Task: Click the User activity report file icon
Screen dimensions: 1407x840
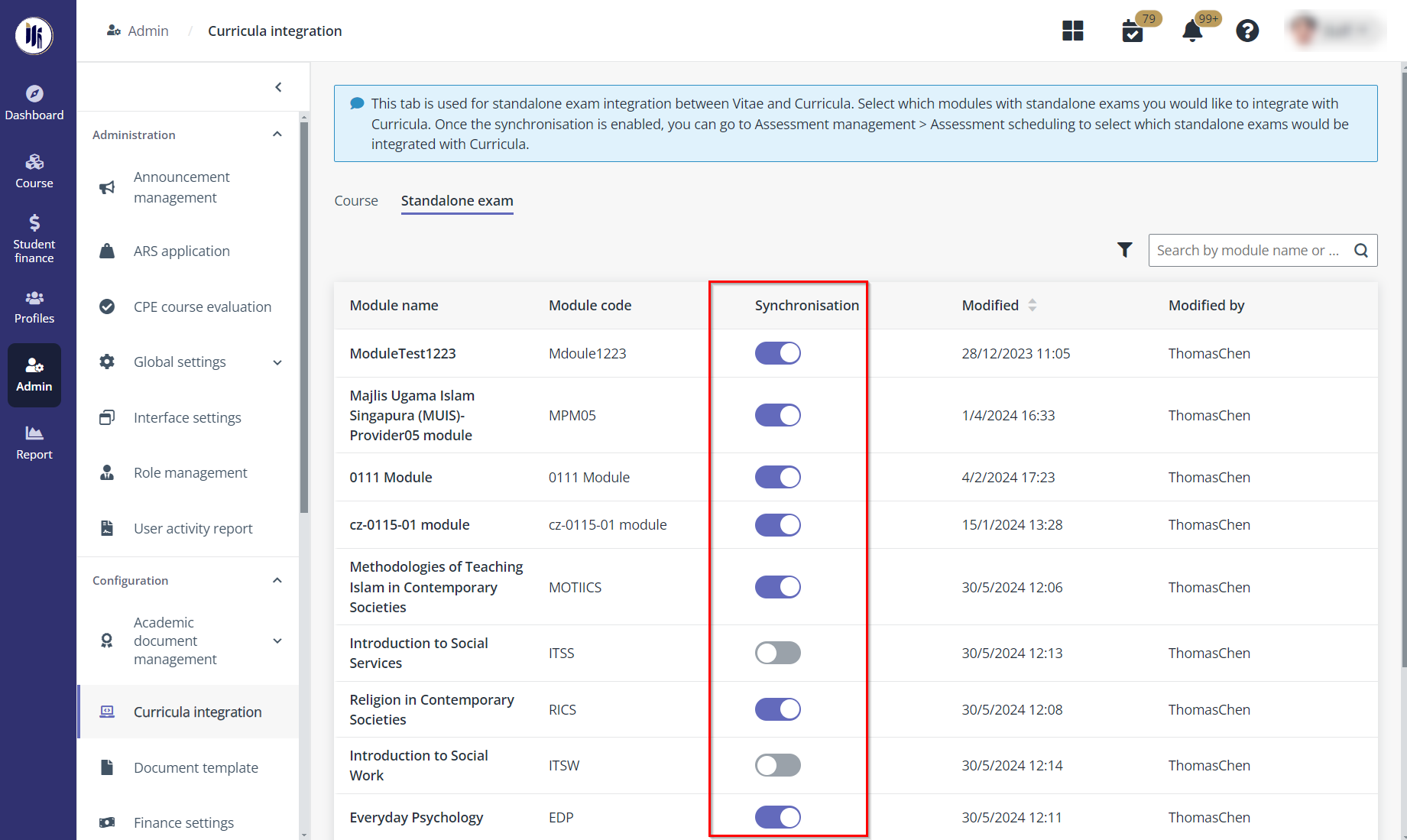Action: tap(107, 528)
